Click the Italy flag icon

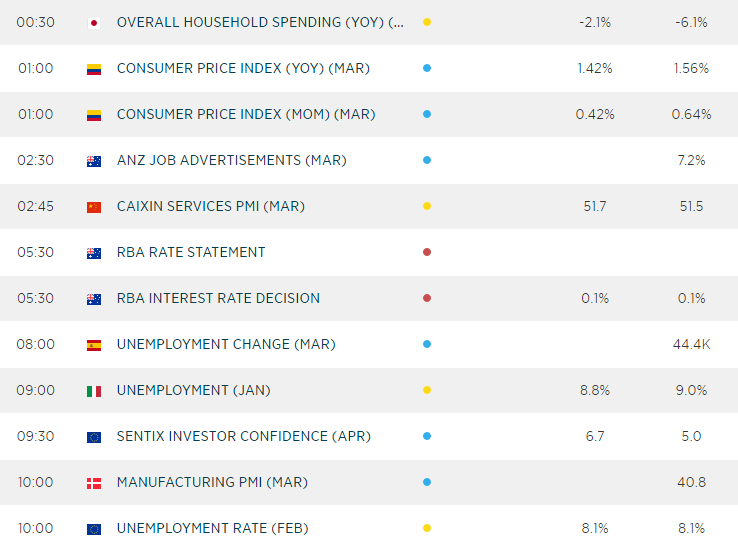click(94, 391)
